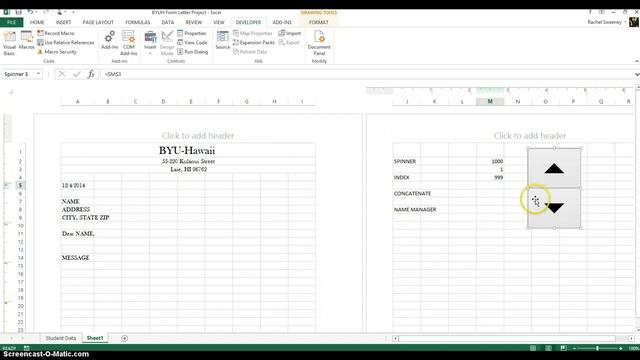Click Import XML

tap(290, 33)
